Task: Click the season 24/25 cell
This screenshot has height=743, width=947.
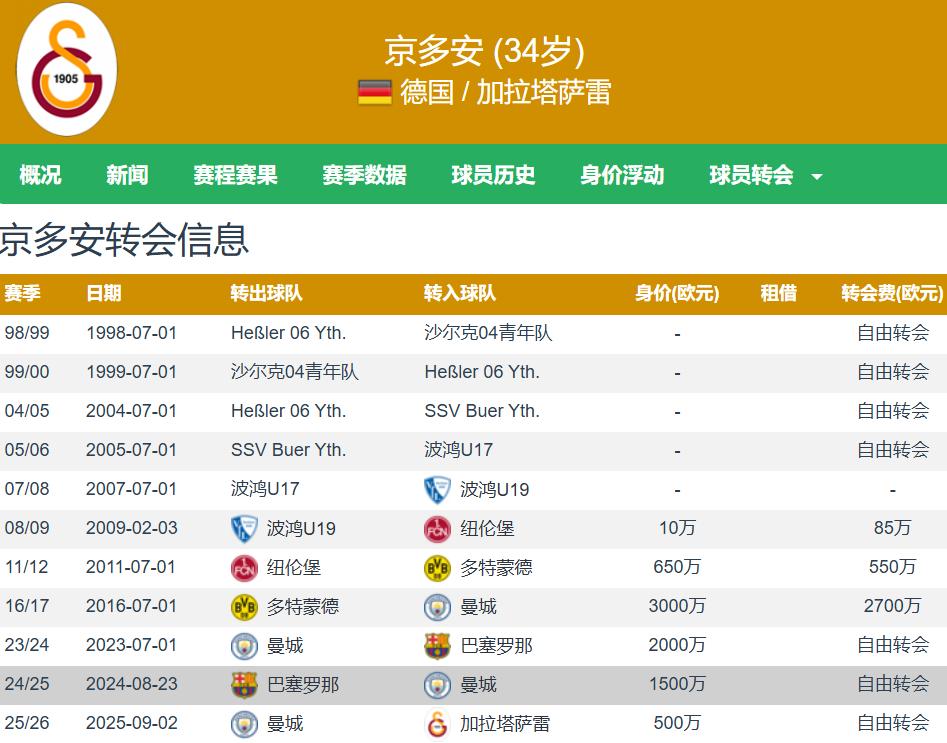Action: (x=27, y=684)
